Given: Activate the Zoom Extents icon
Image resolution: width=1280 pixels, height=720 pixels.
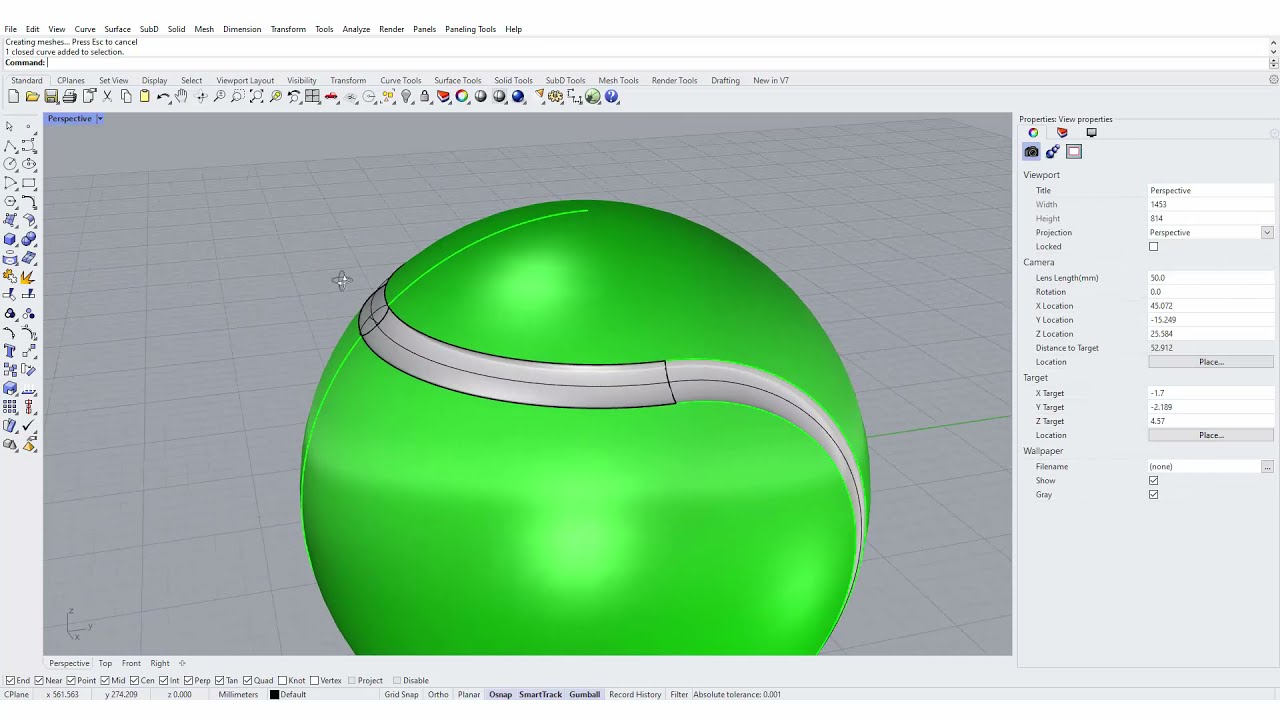Looking at the screenshot, I should [x=257, y=97].
